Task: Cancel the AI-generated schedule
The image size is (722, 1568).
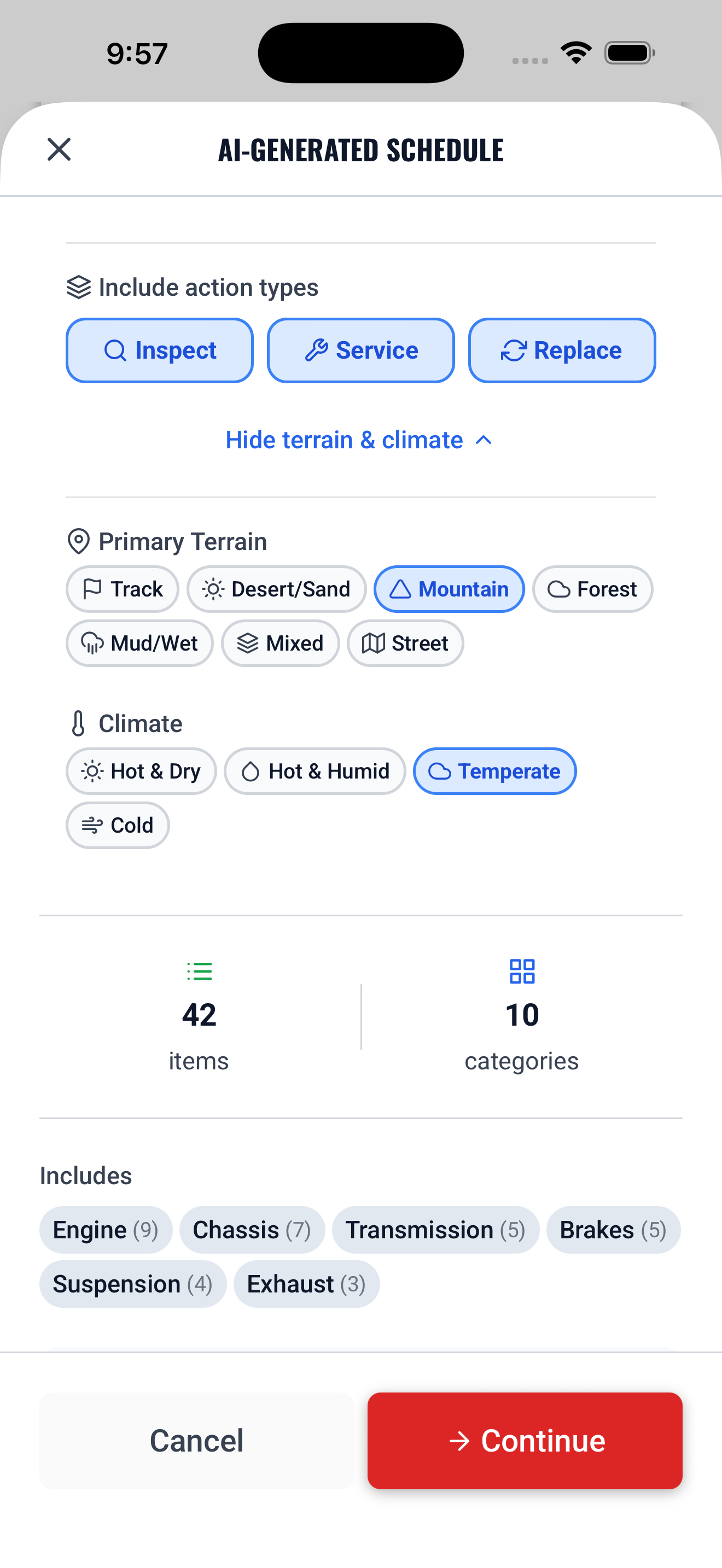Action: click(x=196, y=1440)
